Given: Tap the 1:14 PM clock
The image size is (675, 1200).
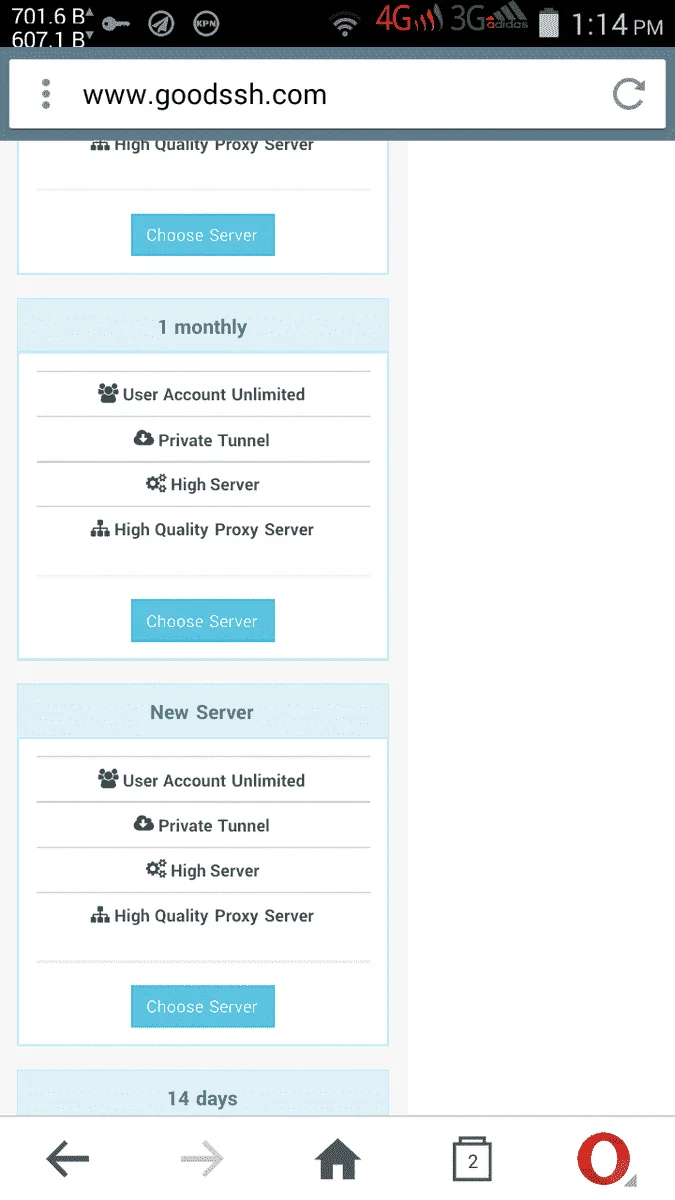Looking at the screenshot, I should tap(617, 24).
